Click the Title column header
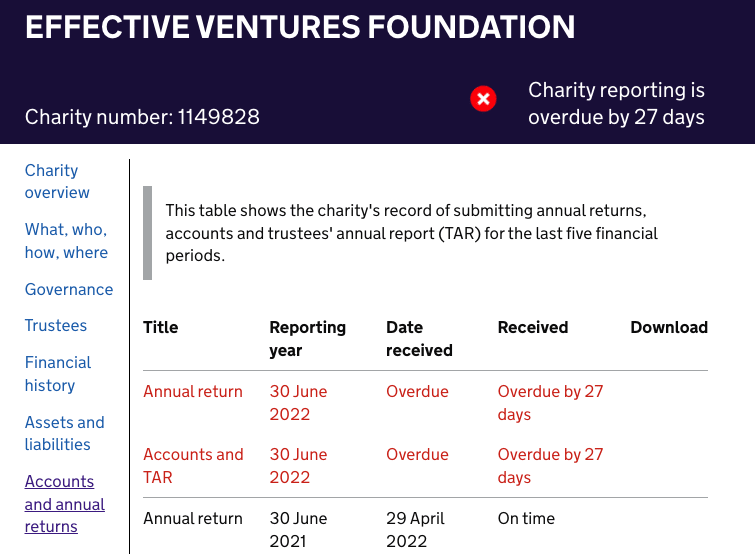Screen dimensions: 755x554 161,327
